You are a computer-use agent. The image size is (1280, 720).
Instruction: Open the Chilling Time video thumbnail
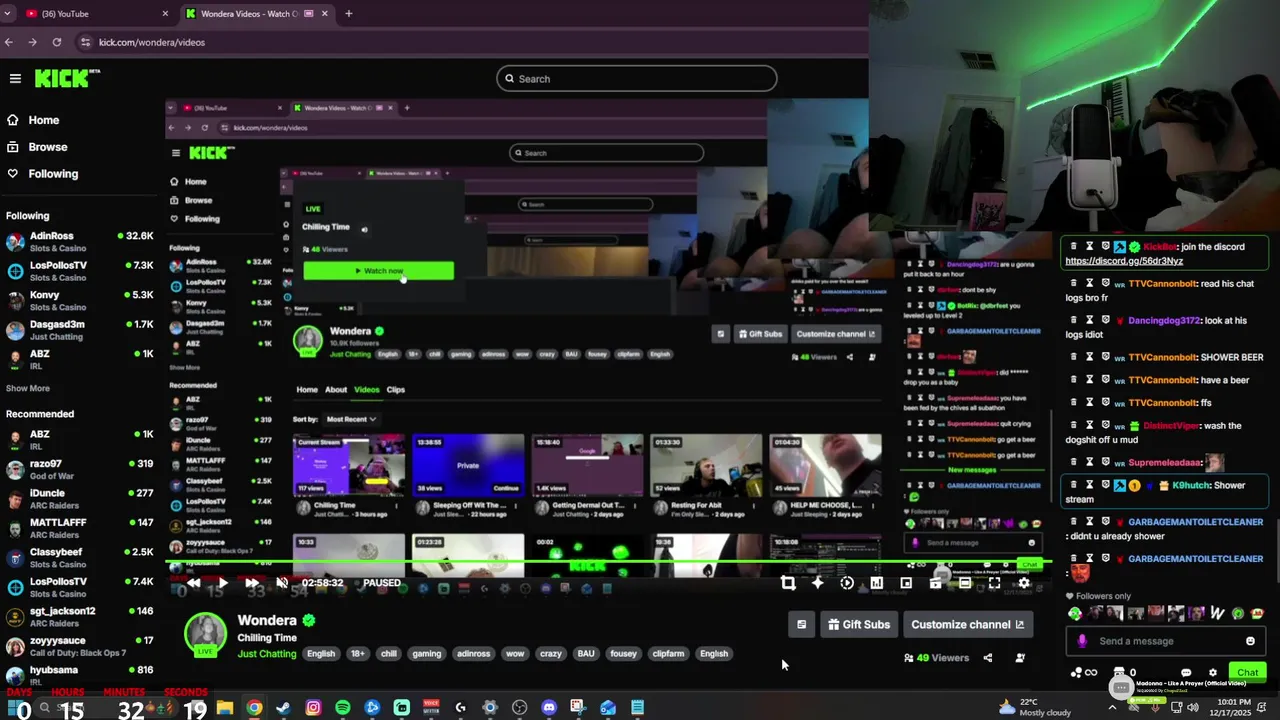[x=349, y=465]
